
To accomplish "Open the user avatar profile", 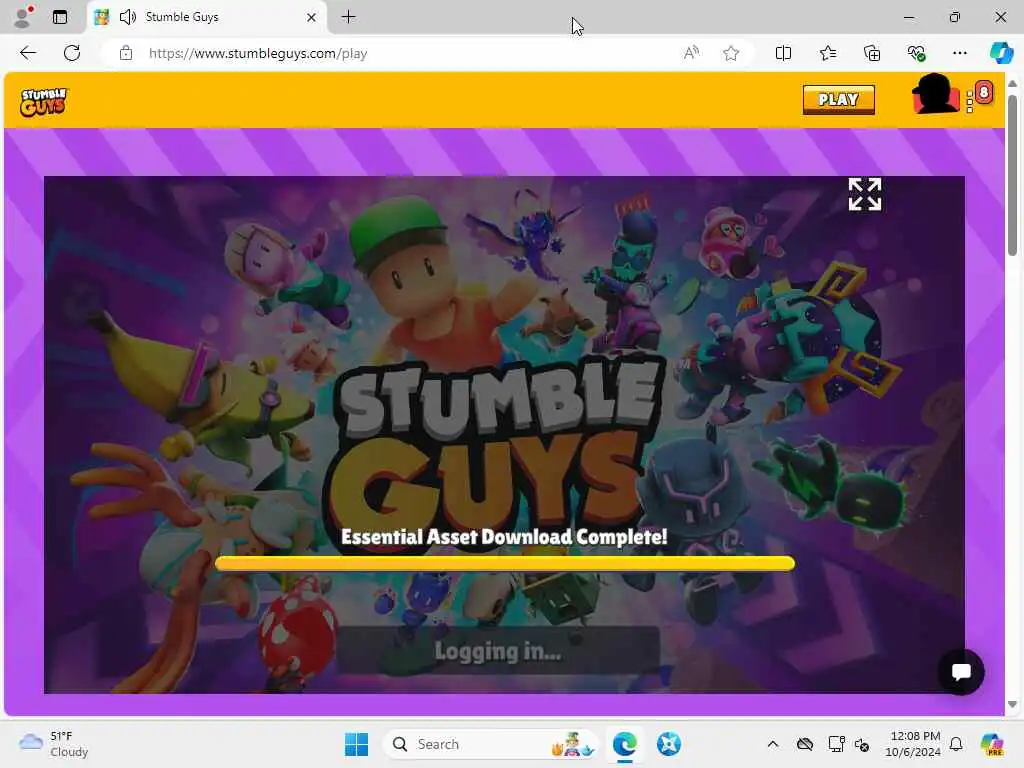I will point(935,95).
